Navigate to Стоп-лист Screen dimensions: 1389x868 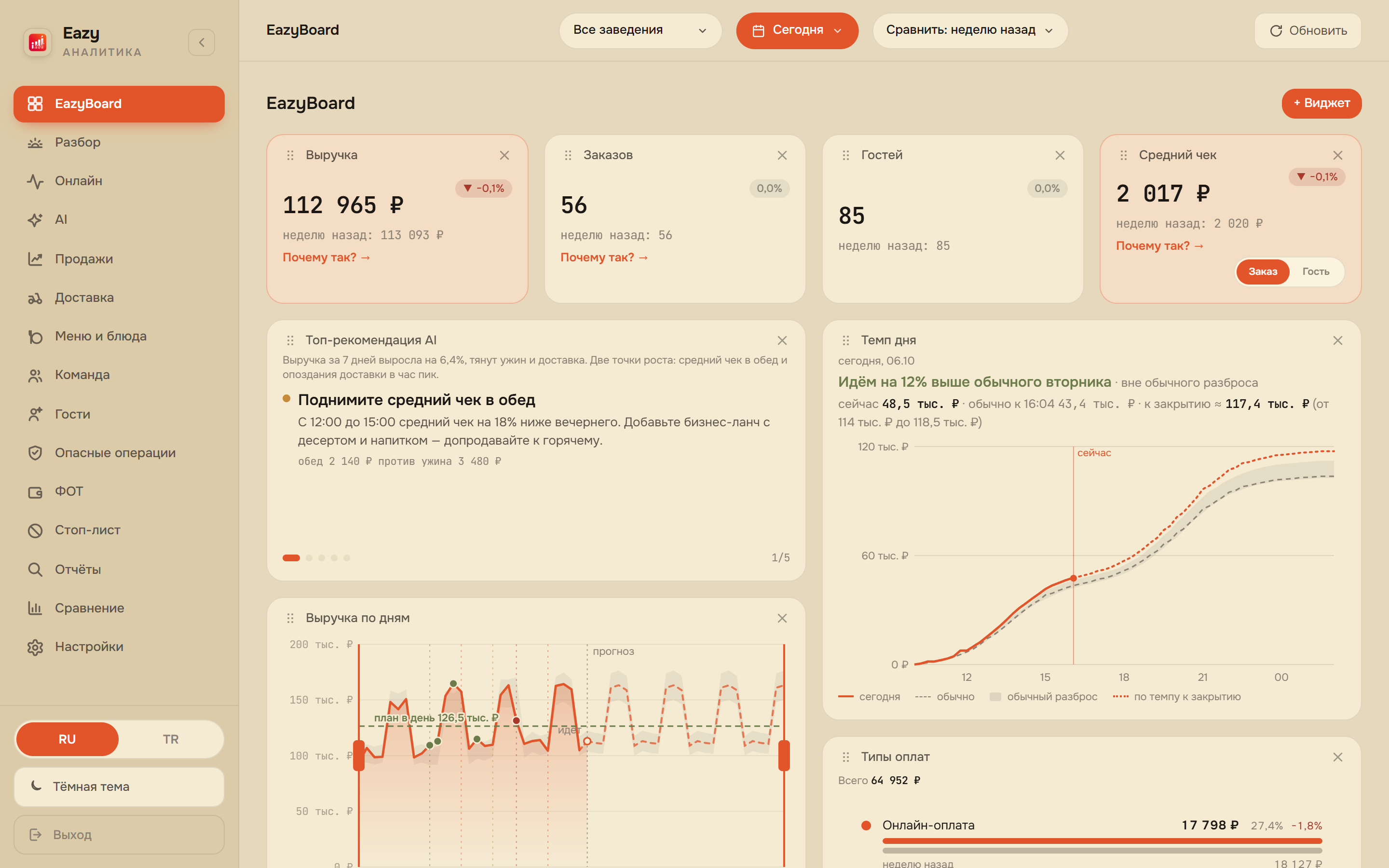(119, 530)
